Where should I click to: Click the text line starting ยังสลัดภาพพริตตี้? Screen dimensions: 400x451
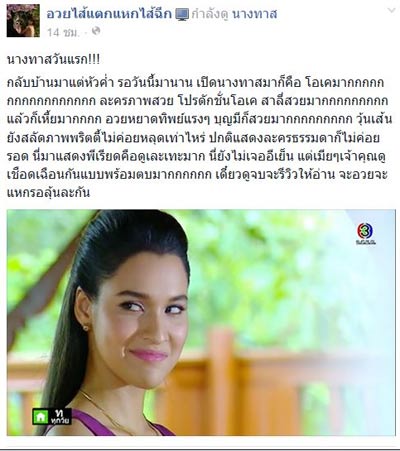(x=193, y=138)
